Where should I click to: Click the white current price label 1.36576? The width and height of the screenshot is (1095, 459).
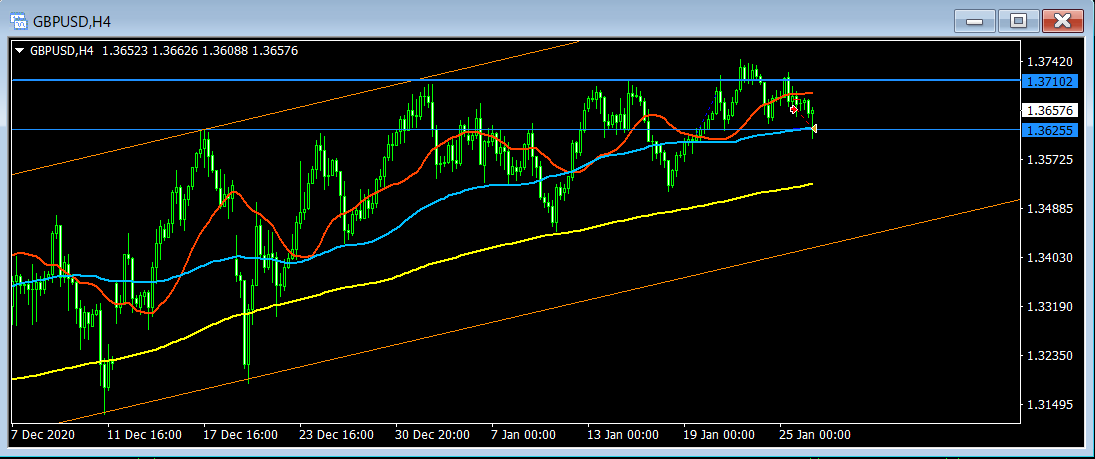(1050, 110)
